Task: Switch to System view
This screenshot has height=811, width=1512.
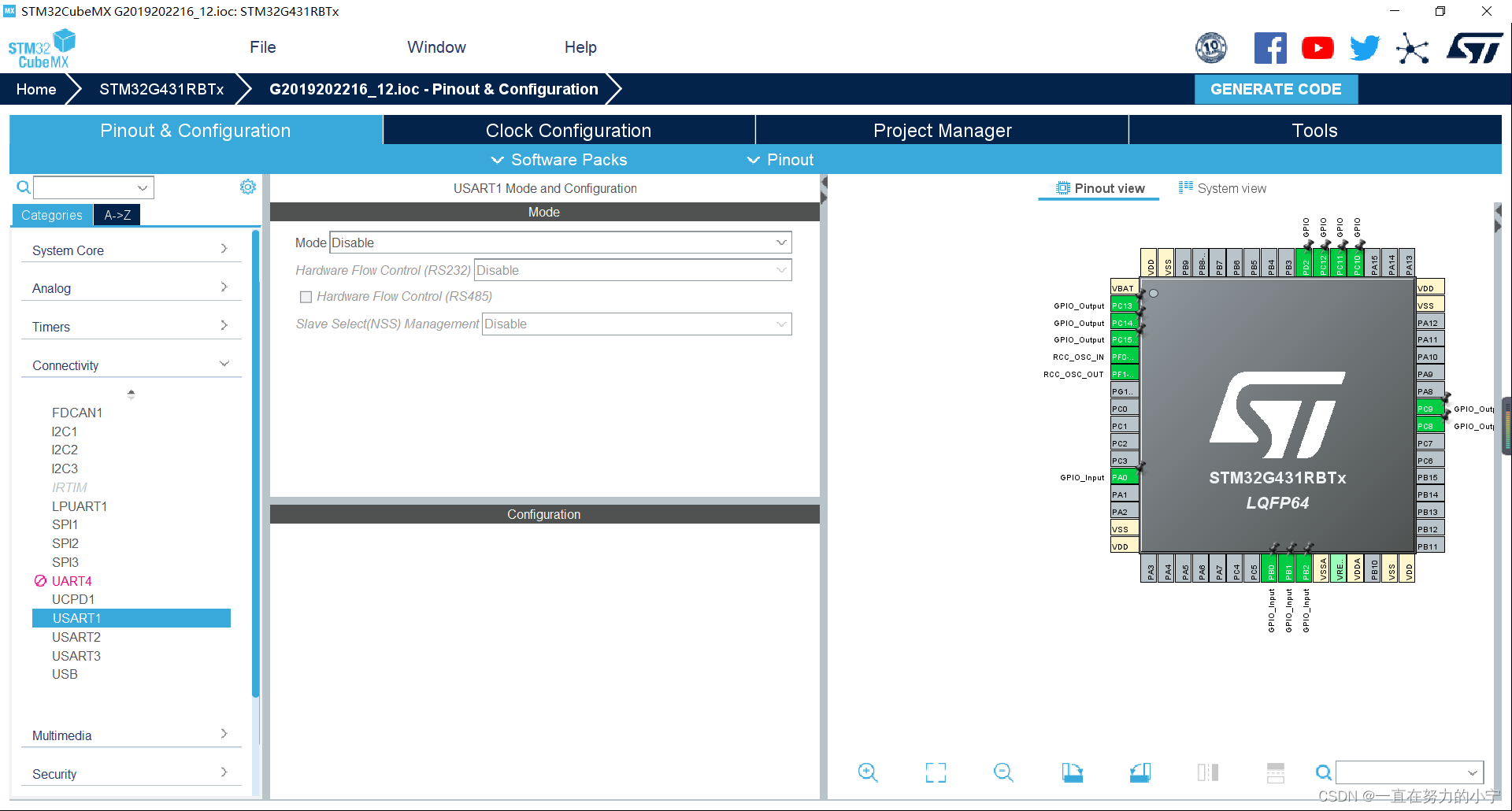Action: pyautogui.click(x=1222, y=188)
